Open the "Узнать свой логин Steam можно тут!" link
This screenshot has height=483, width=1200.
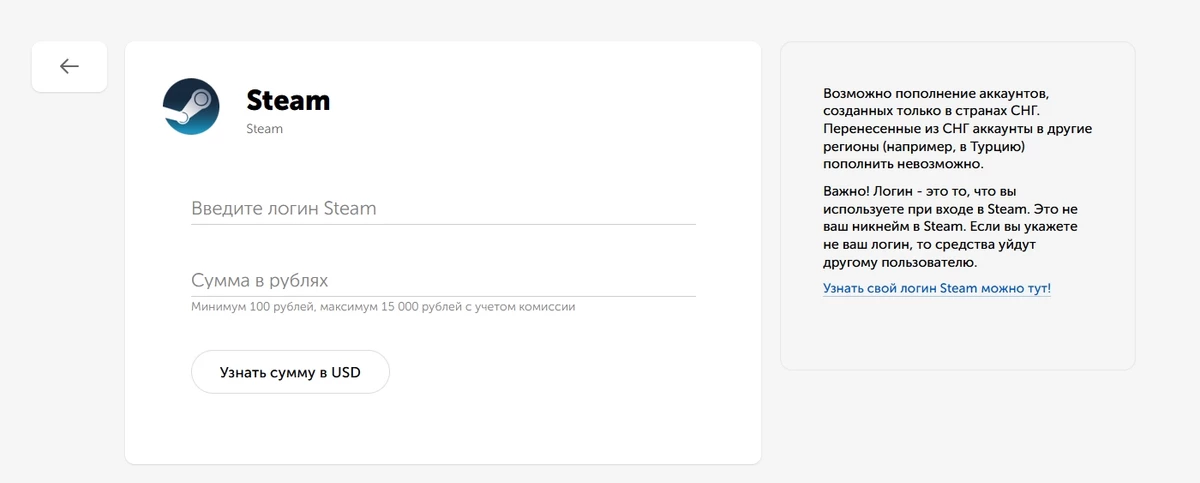[936, 289]
